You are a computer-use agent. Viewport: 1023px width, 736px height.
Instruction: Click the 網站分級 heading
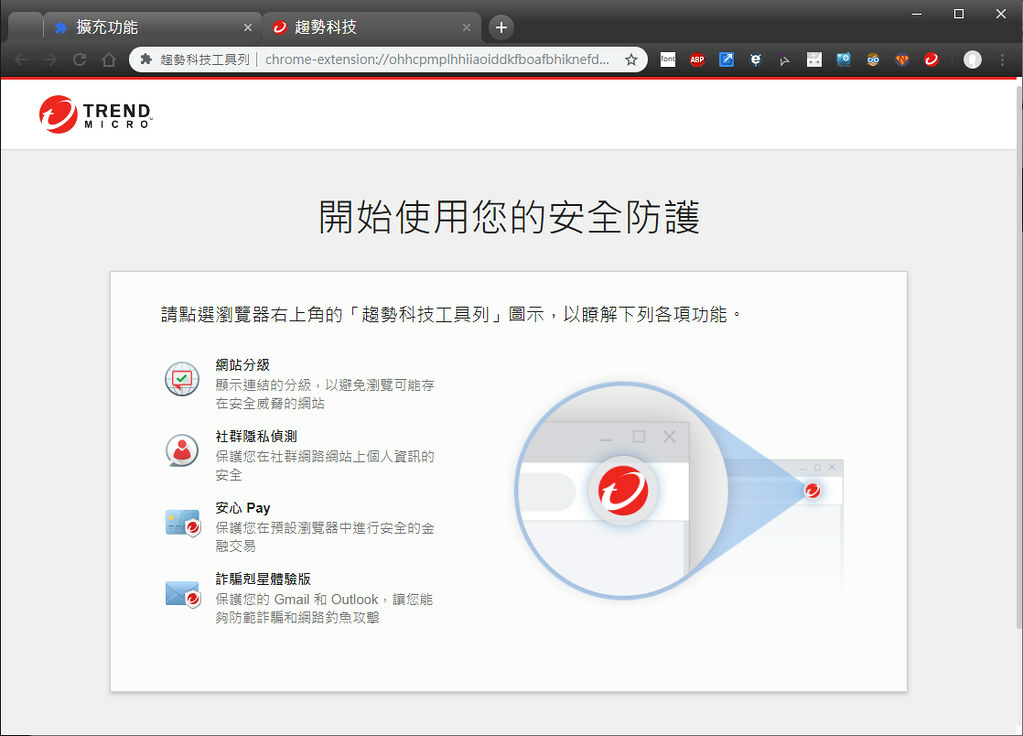pos(243,365)
